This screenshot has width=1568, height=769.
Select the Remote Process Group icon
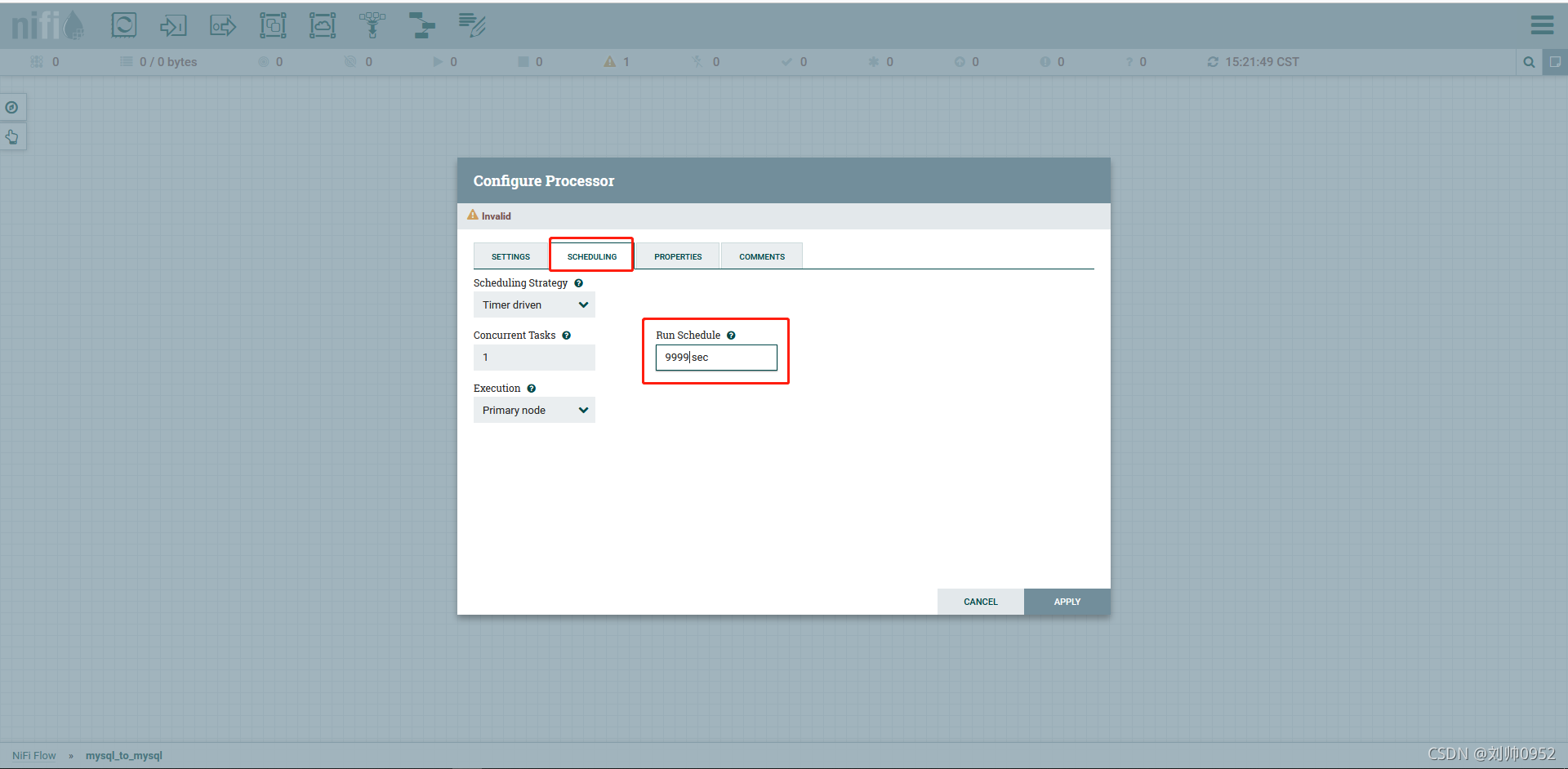(x=323, y=25)
